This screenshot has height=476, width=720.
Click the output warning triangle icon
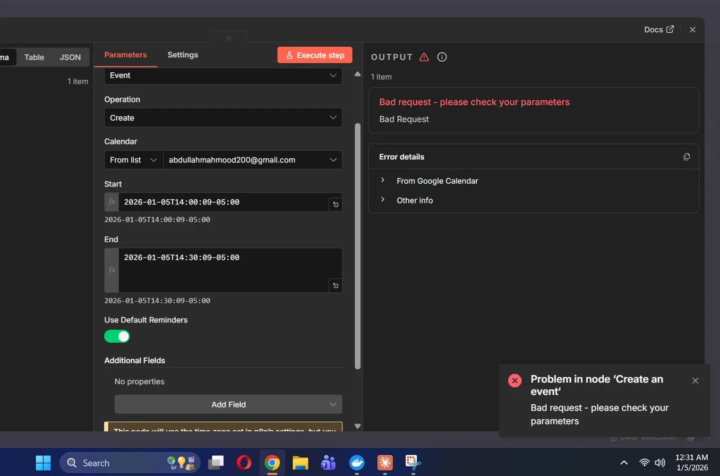[x=424, y=57]
